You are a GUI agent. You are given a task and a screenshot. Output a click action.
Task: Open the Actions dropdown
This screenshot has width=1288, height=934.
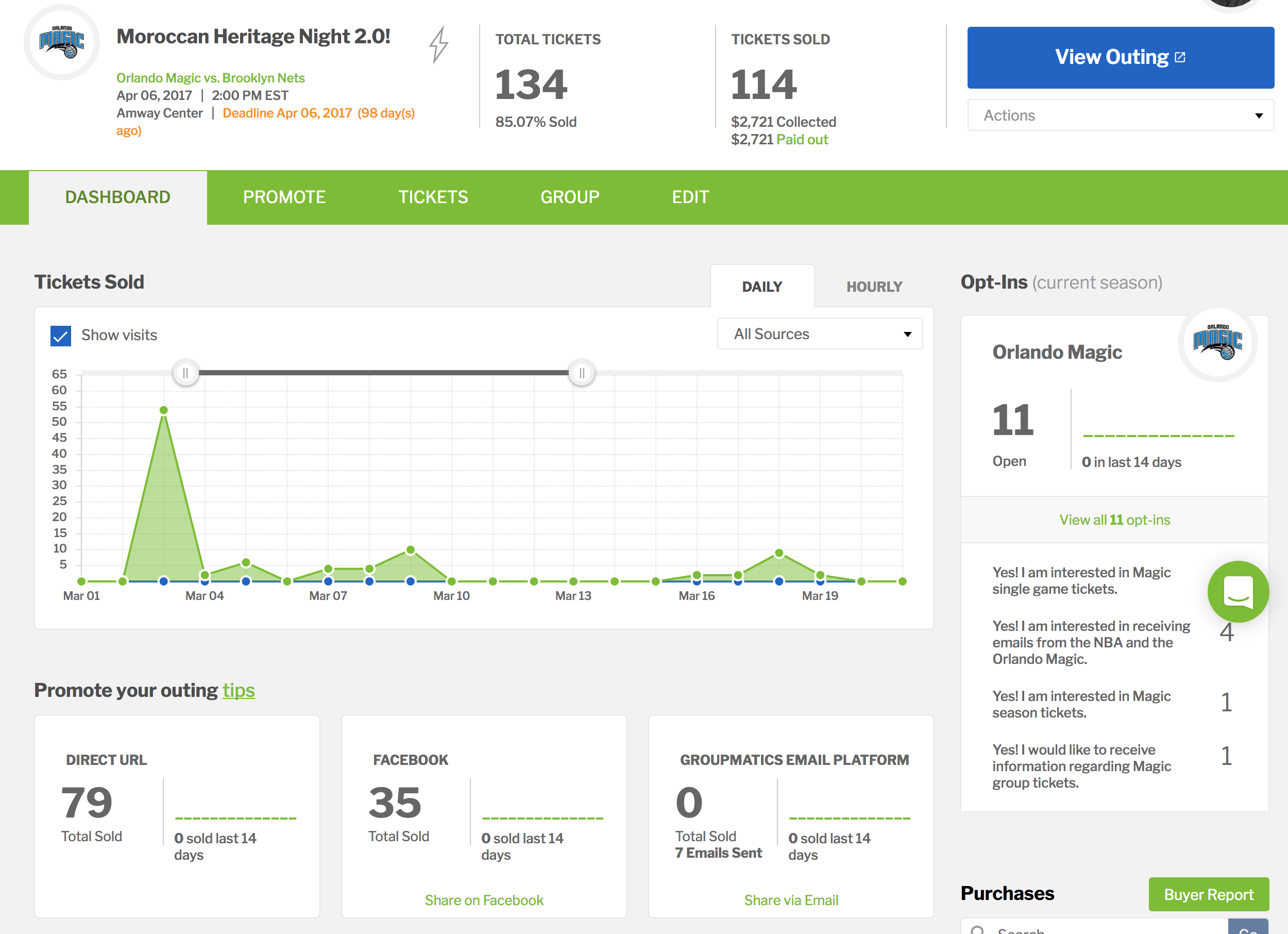coord(1120,115)
